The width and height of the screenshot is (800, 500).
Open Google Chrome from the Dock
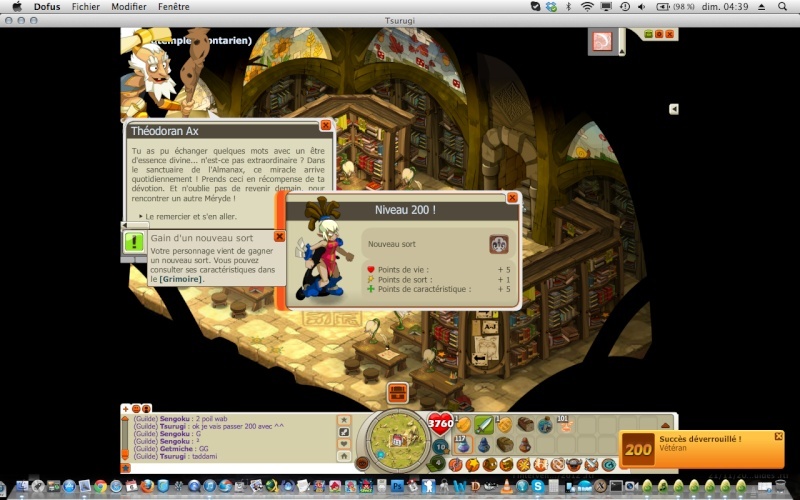[101, 486]
